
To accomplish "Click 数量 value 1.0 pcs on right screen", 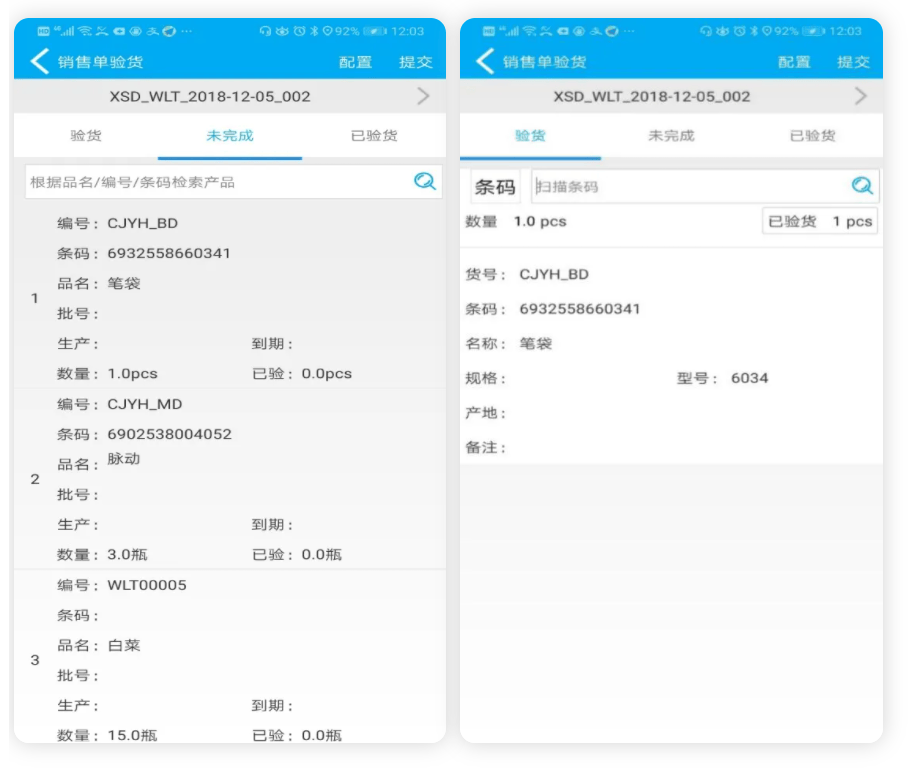I will [x=540, y=222].
